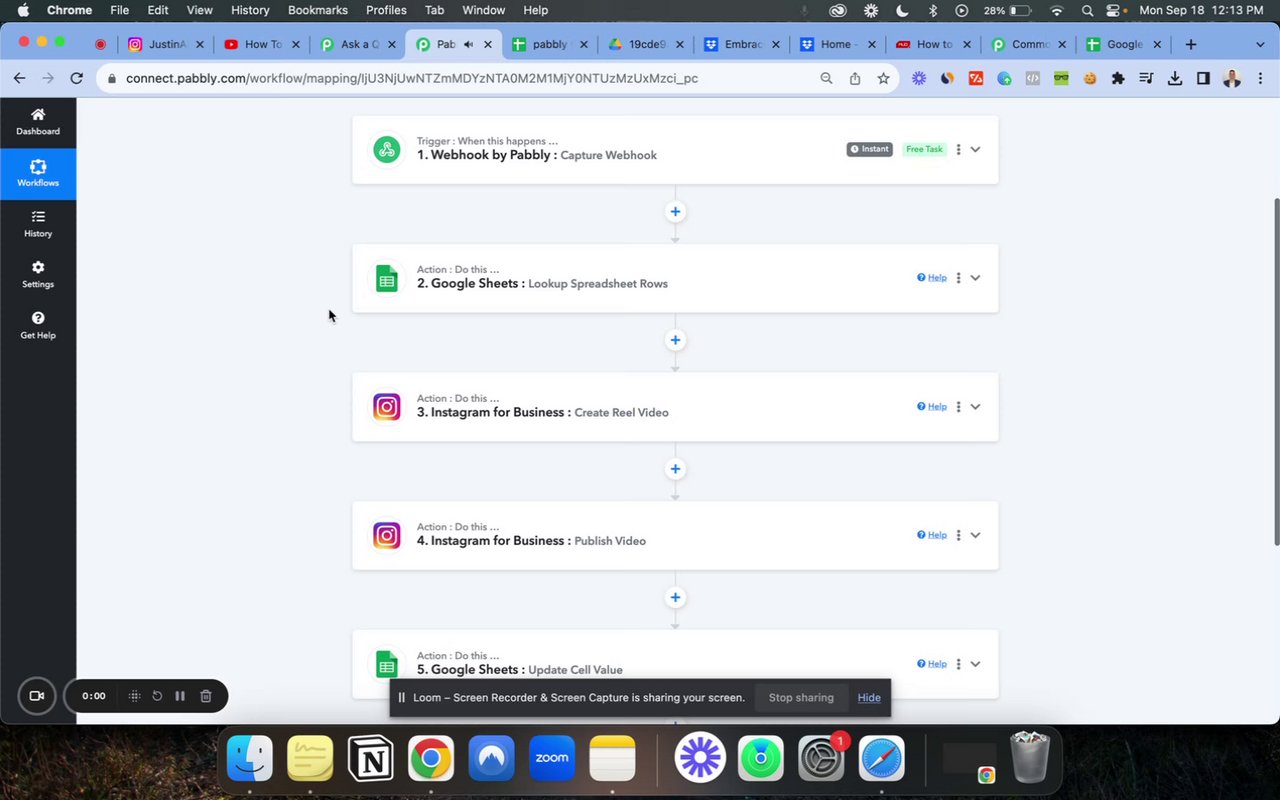Click the address bar URL
The image size is (1280, 800).
point(412,78)
